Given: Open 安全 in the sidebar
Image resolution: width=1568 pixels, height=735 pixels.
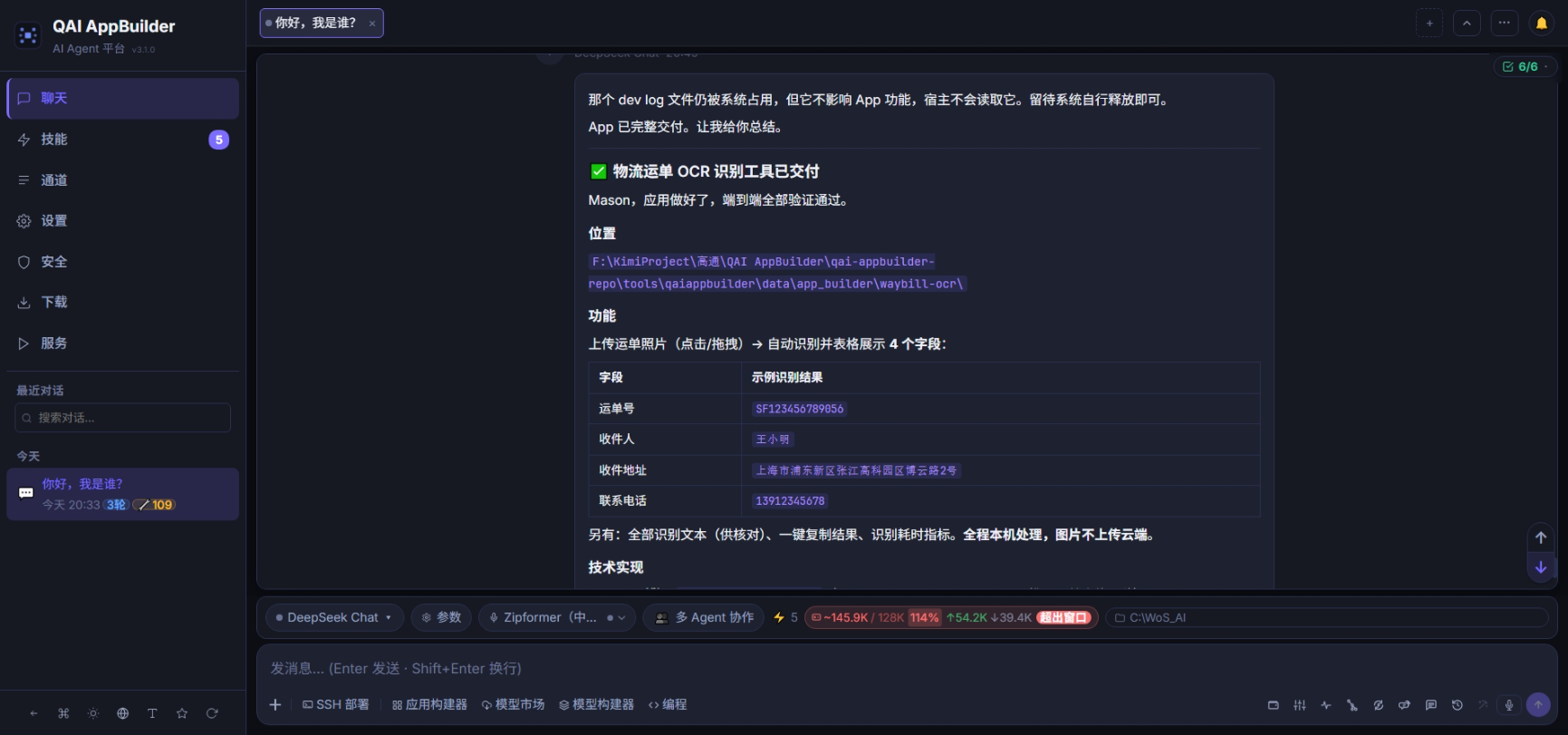Looking at the screenshot, I should pyautogui.click(x=122, y=262).
